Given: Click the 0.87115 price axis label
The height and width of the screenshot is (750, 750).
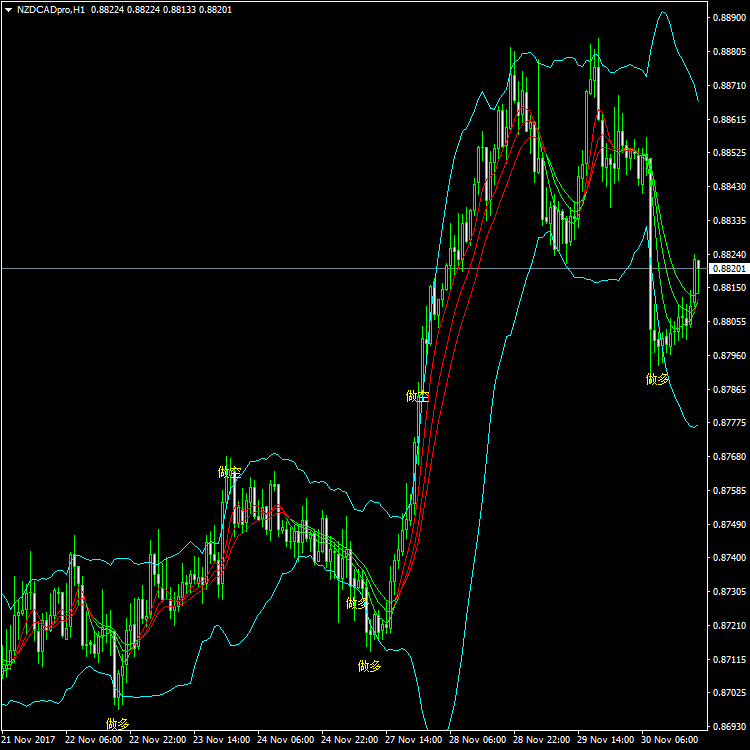Looking at the screenshot, I should [729, 659].
